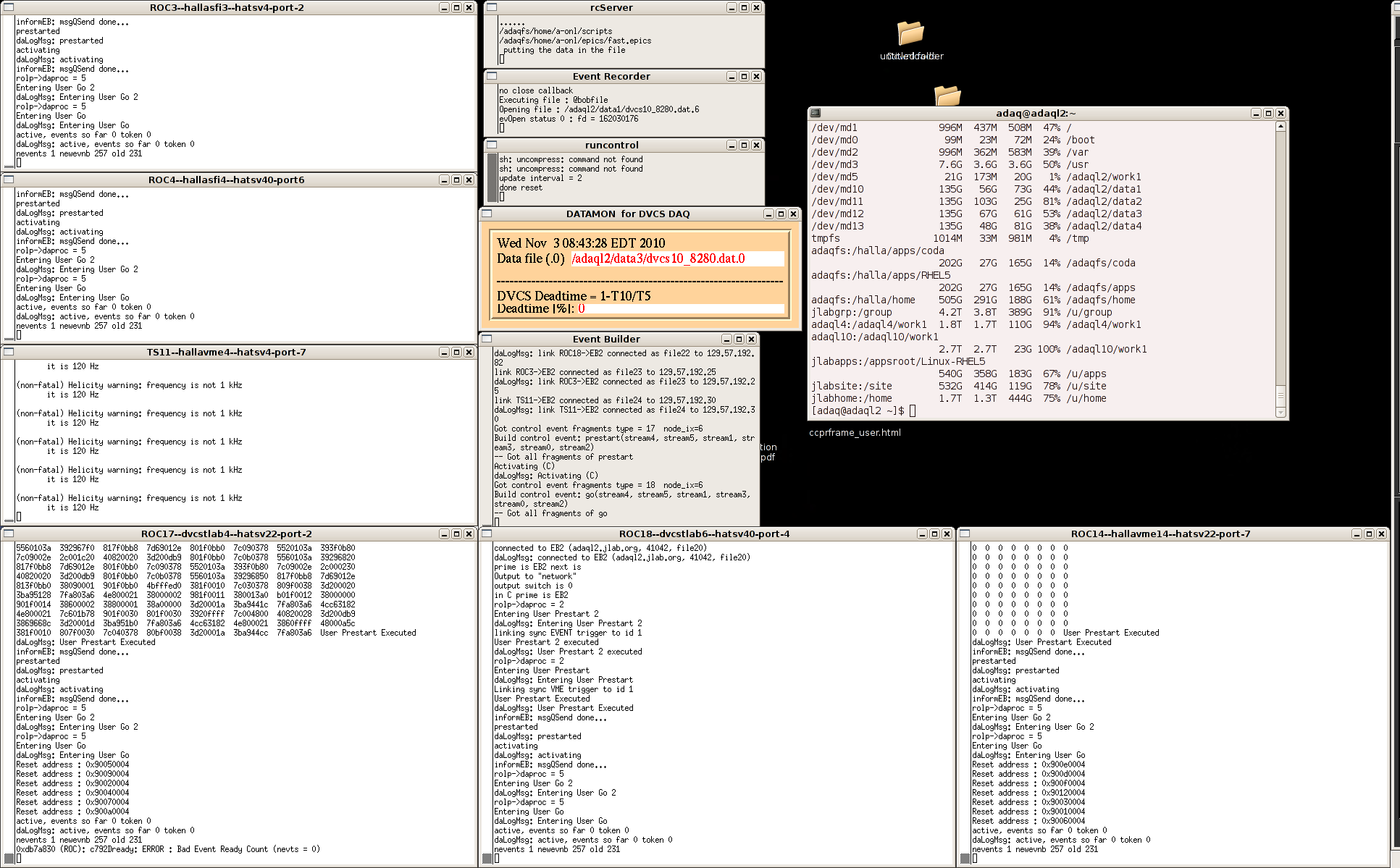Click the Data file path field in DATAMON
This screenshot has height=868, width=1400.
coord(677,258)
